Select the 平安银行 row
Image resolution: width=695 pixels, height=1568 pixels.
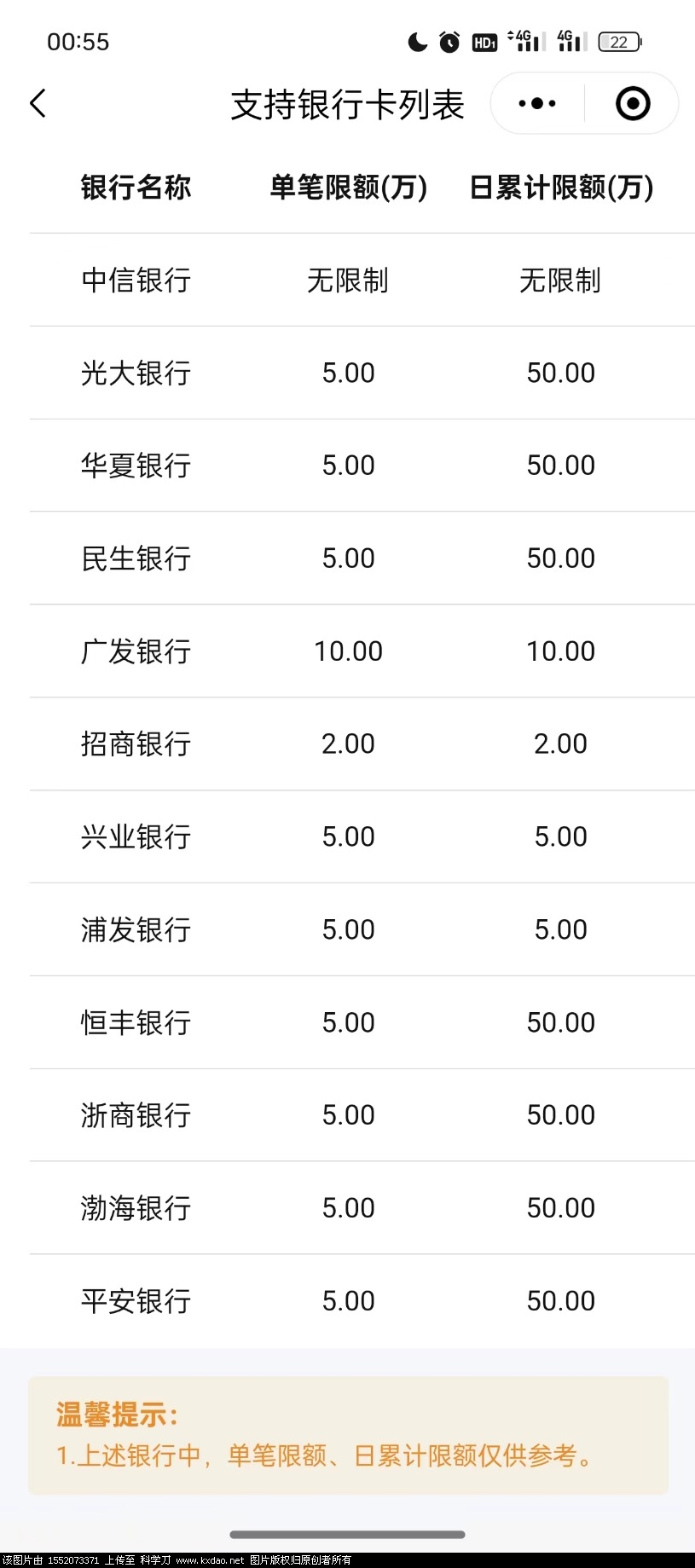362,1301
